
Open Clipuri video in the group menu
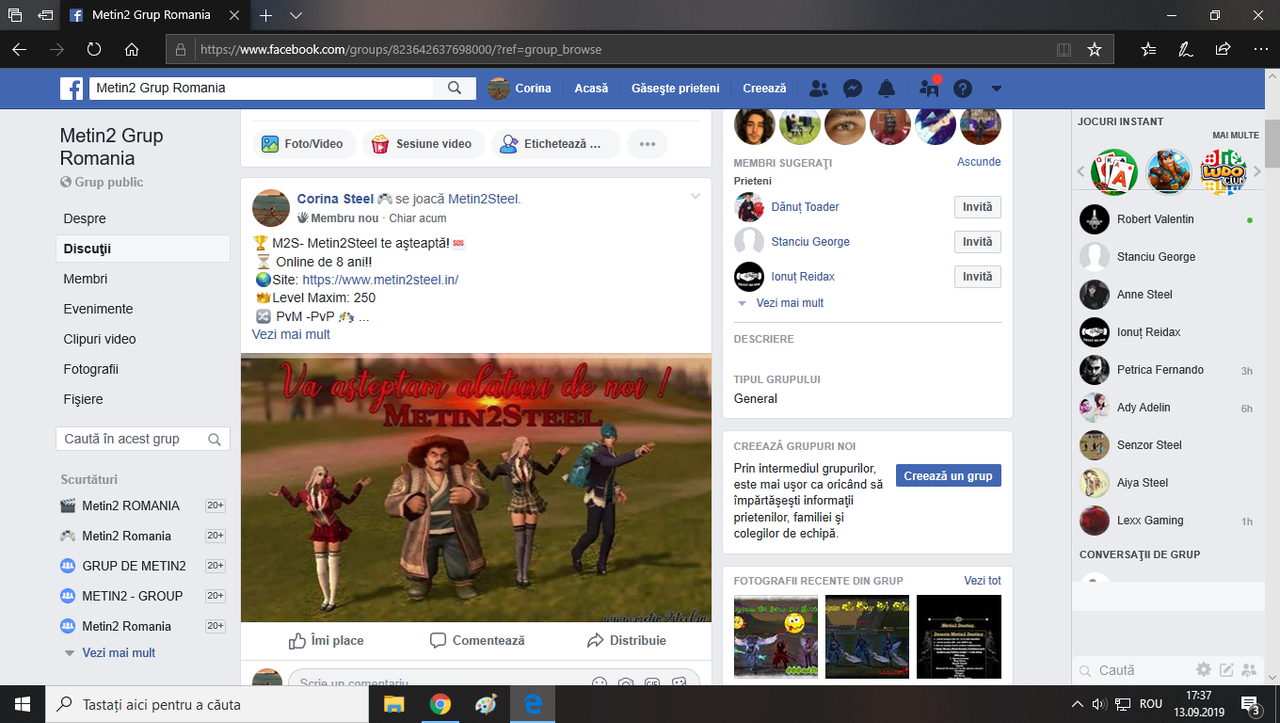click(x=100, y=339)
